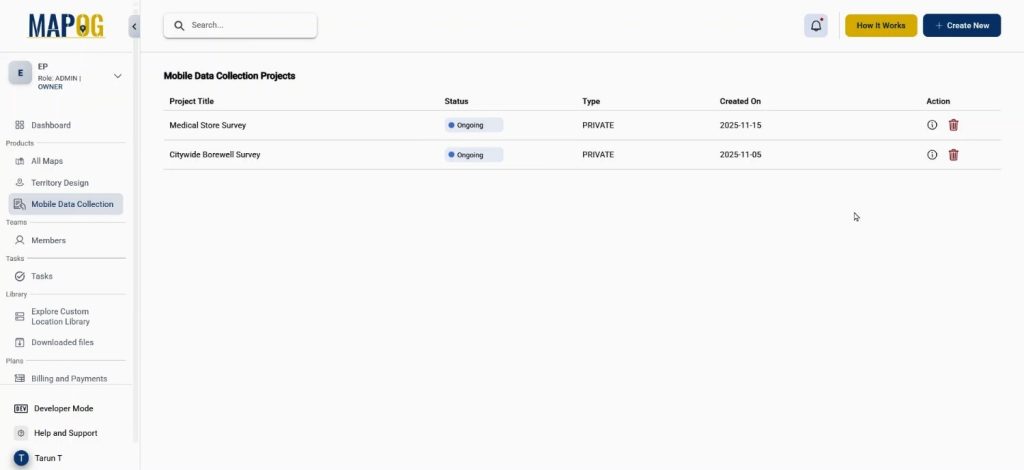Click the Status column header

coord(456,101)
